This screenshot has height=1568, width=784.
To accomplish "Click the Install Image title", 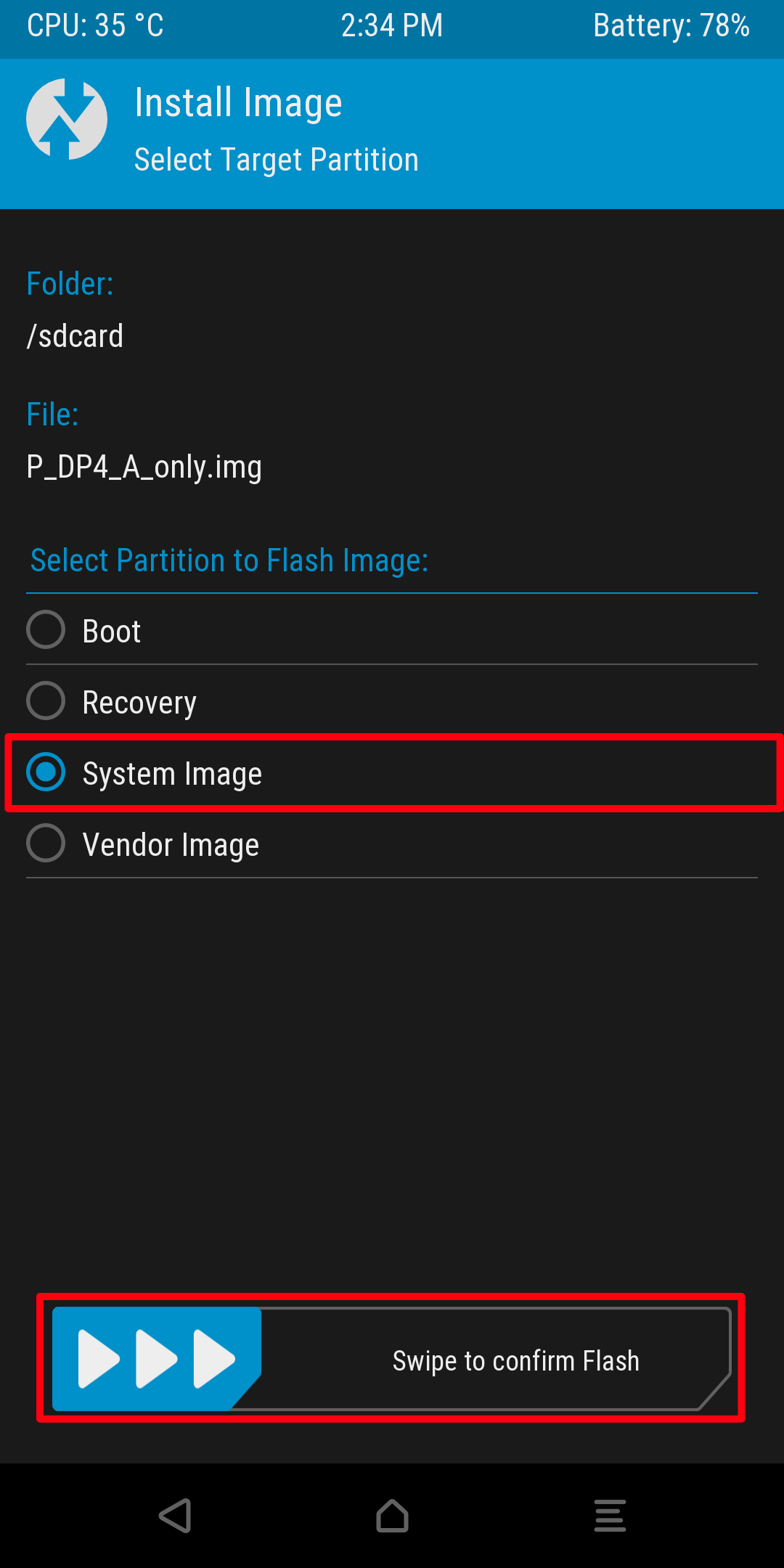I will click(x=238, y=103).
